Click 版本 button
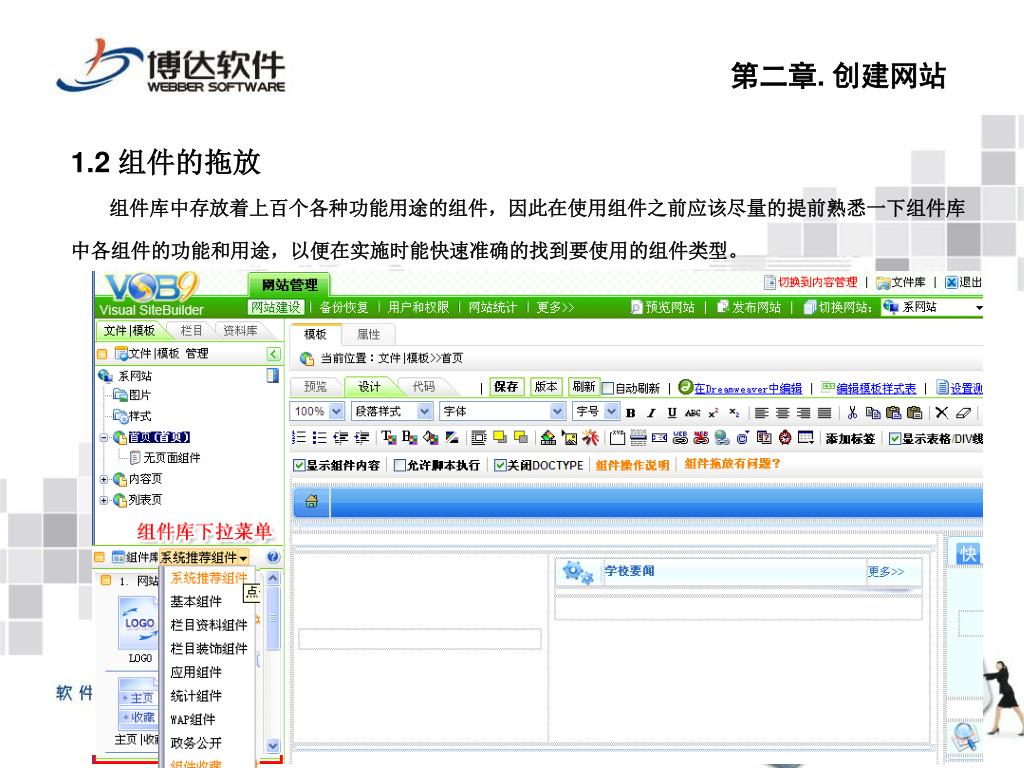Screen dimensions: 1024x768 [x=545, y=387]
